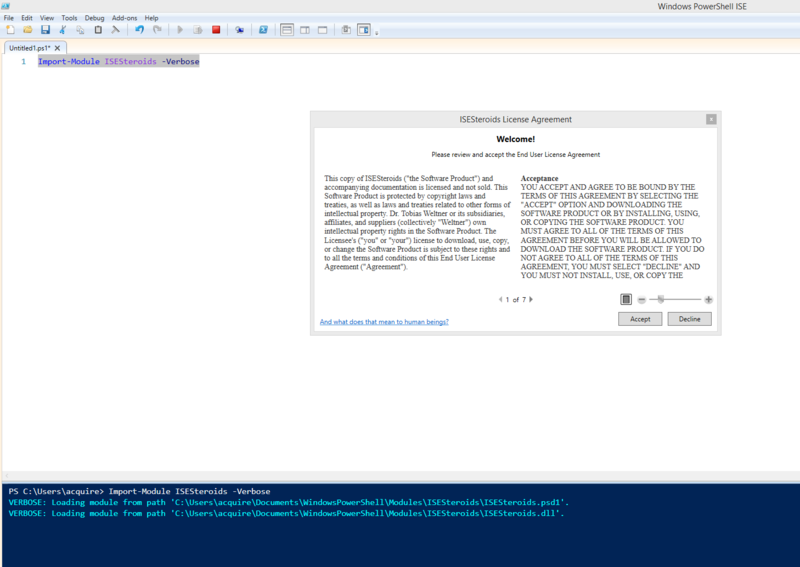Image resolution: width=800 pixels, height=567 pixels.
Task: Show script pane on the right icon
Action: tap(305, 30)
